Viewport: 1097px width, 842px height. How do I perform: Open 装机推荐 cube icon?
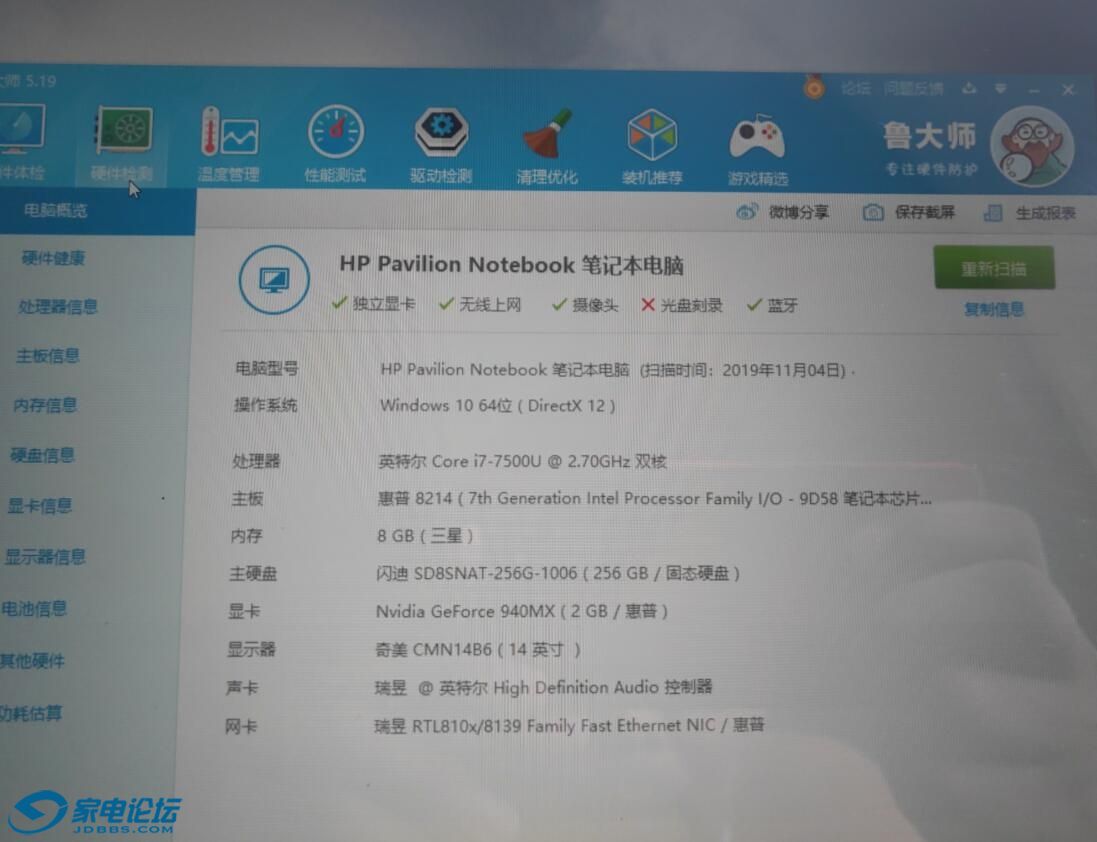(652, 134)
